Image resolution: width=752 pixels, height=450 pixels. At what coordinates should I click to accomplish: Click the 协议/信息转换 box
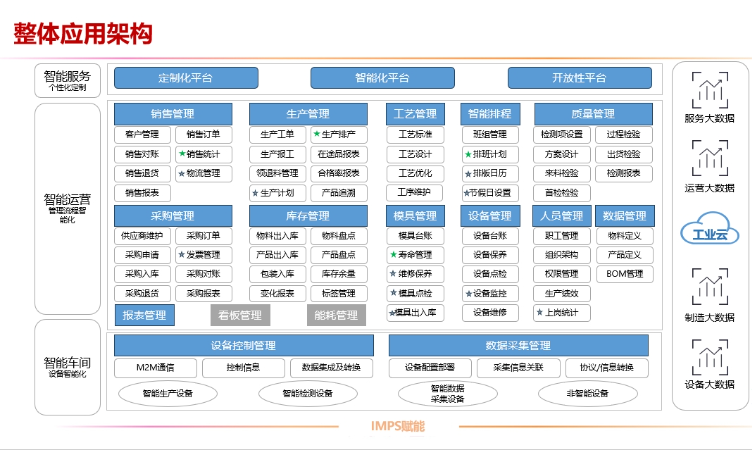click(607, 368)
